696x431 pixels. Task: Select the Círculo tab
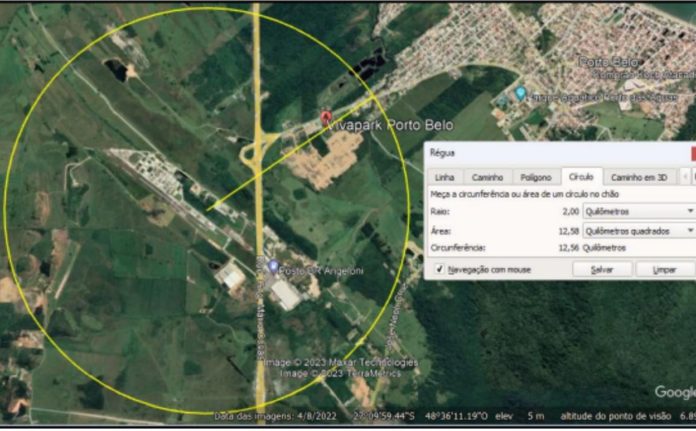tap(581, 177)
